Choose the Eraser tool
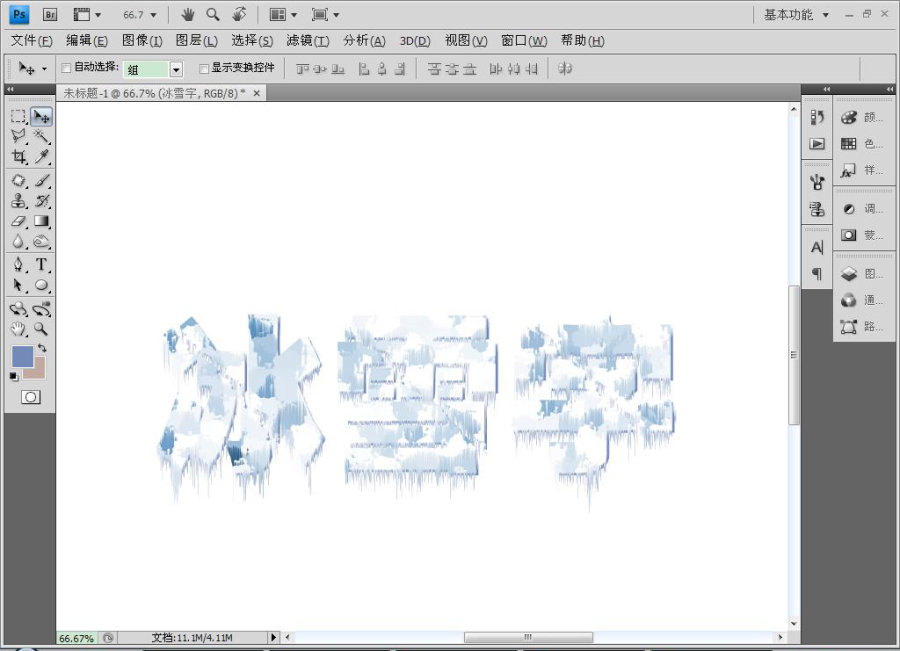Viewport: 900px width, 651px height. (19, 222)
